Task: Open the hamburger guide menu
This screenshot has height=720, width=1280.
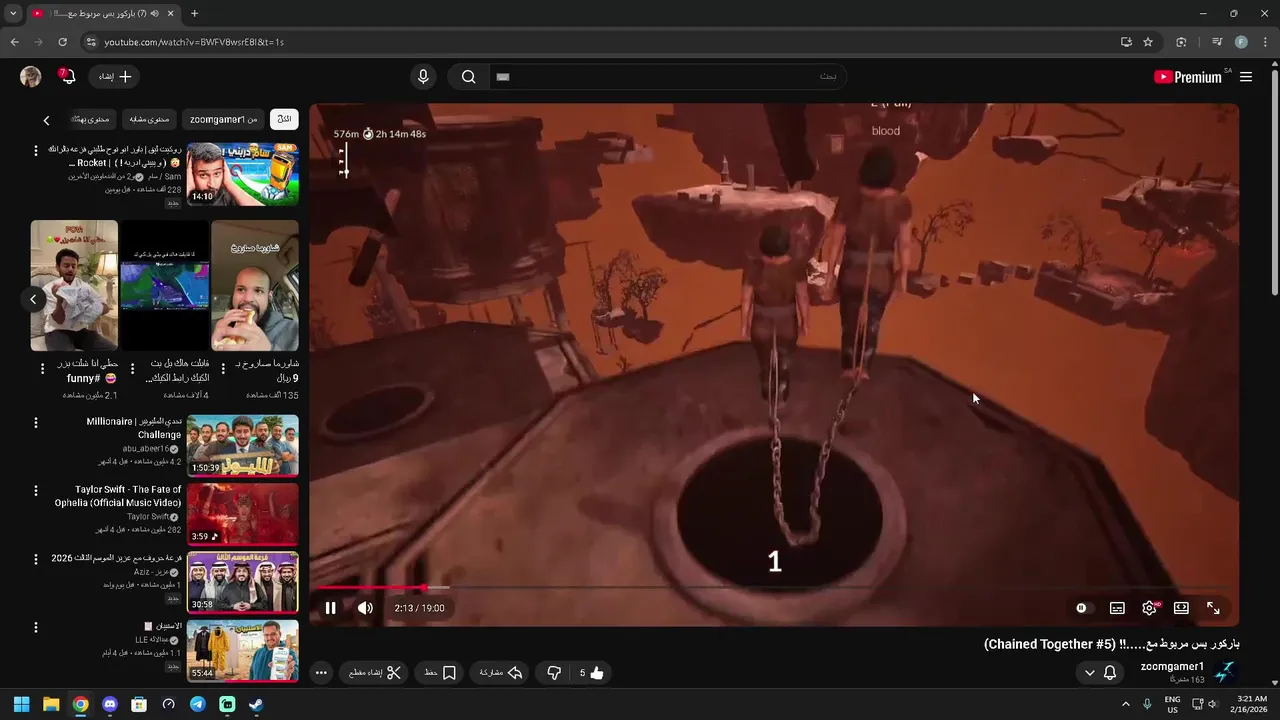Action: pos(1246,77)
